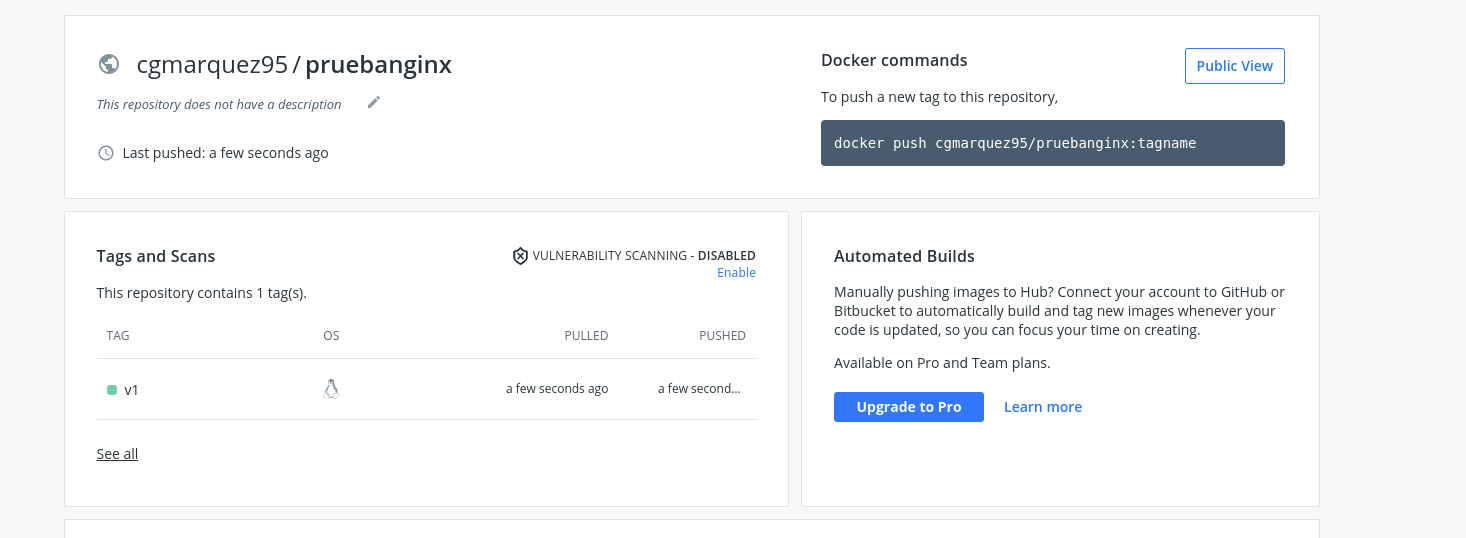Screen dimensions: 1466x538
Task: Open the Learn more link
Action: 1042,407
